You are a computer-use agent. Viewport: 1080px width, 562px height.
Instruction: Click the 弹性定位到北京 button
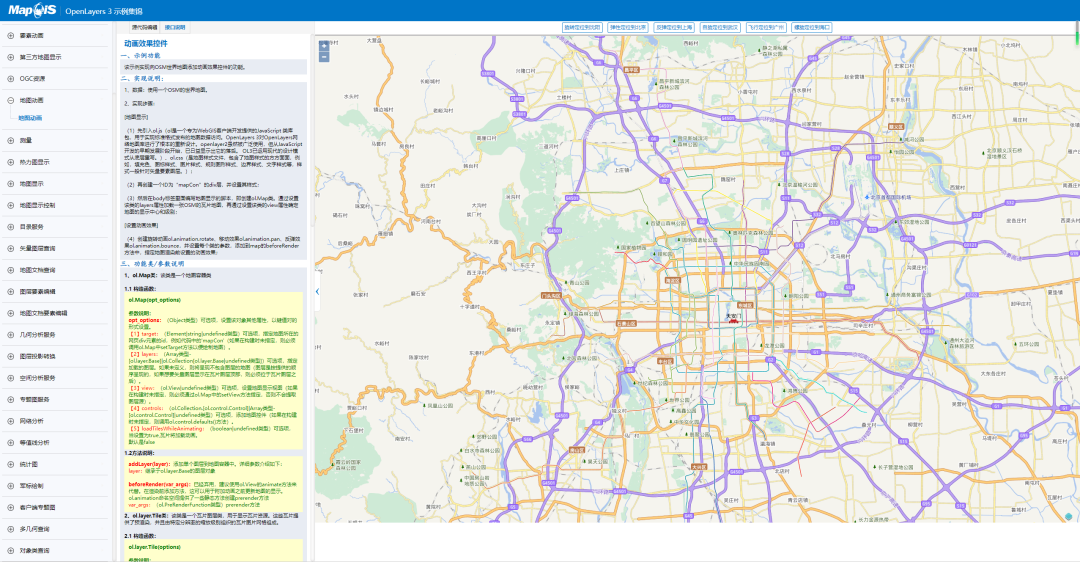(x=627, y=28)
